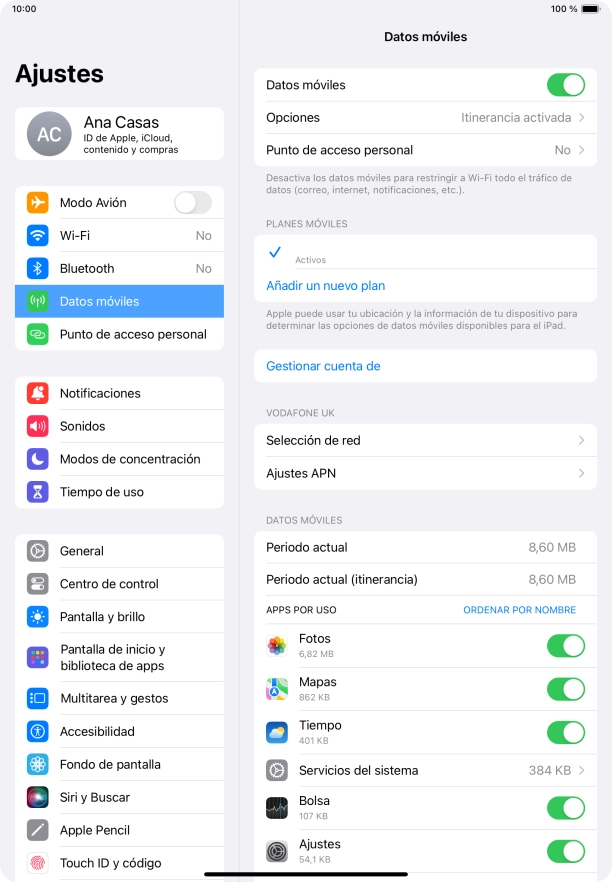The height and width of the screenshot is (882, 612).
Task: Tap the Fotos app icon
Action: pyautogui.click(x=277, y=646)
